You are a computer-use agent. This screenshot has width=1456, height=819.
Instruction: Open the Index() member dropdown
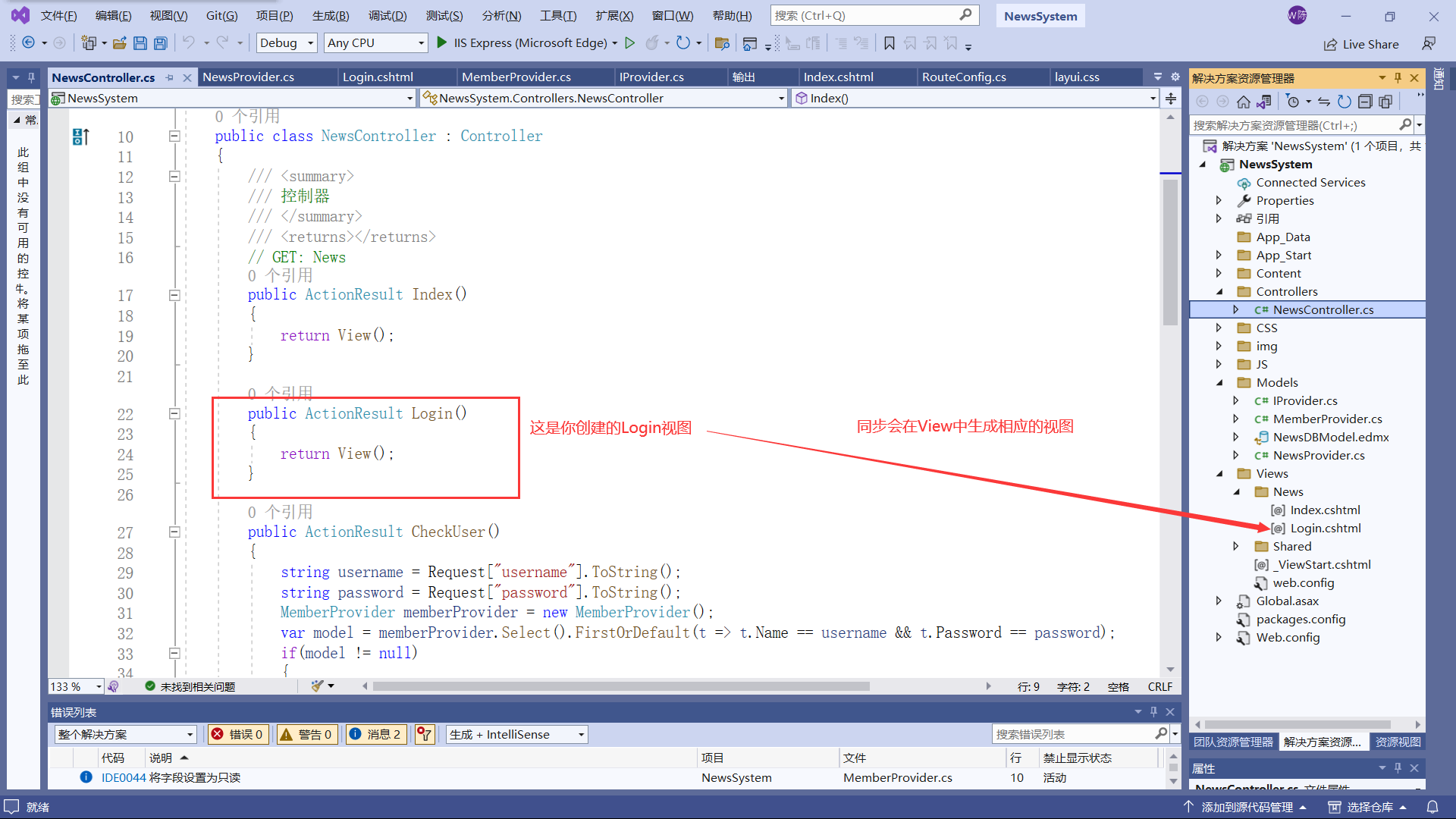point(974,99)
